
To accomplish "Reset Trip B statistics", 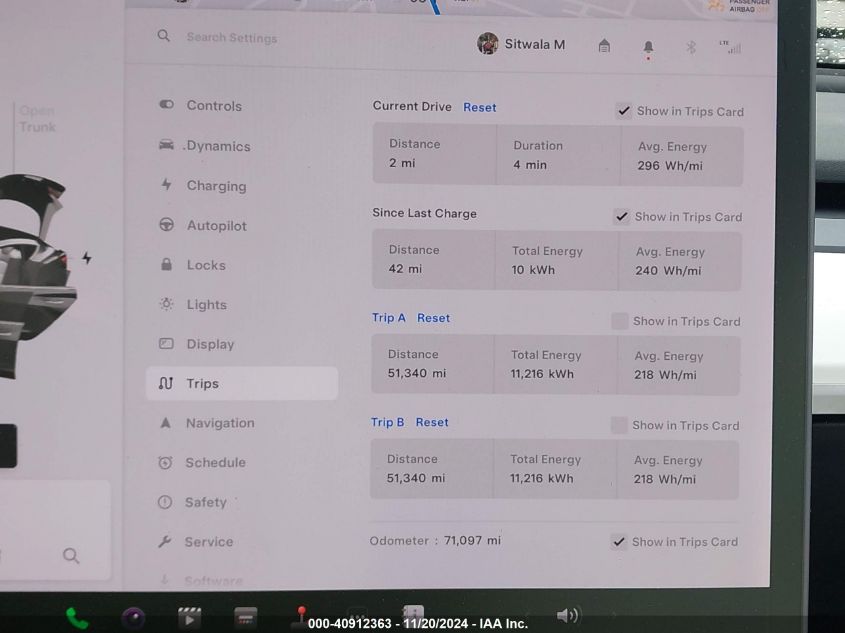I will point(432,422).
